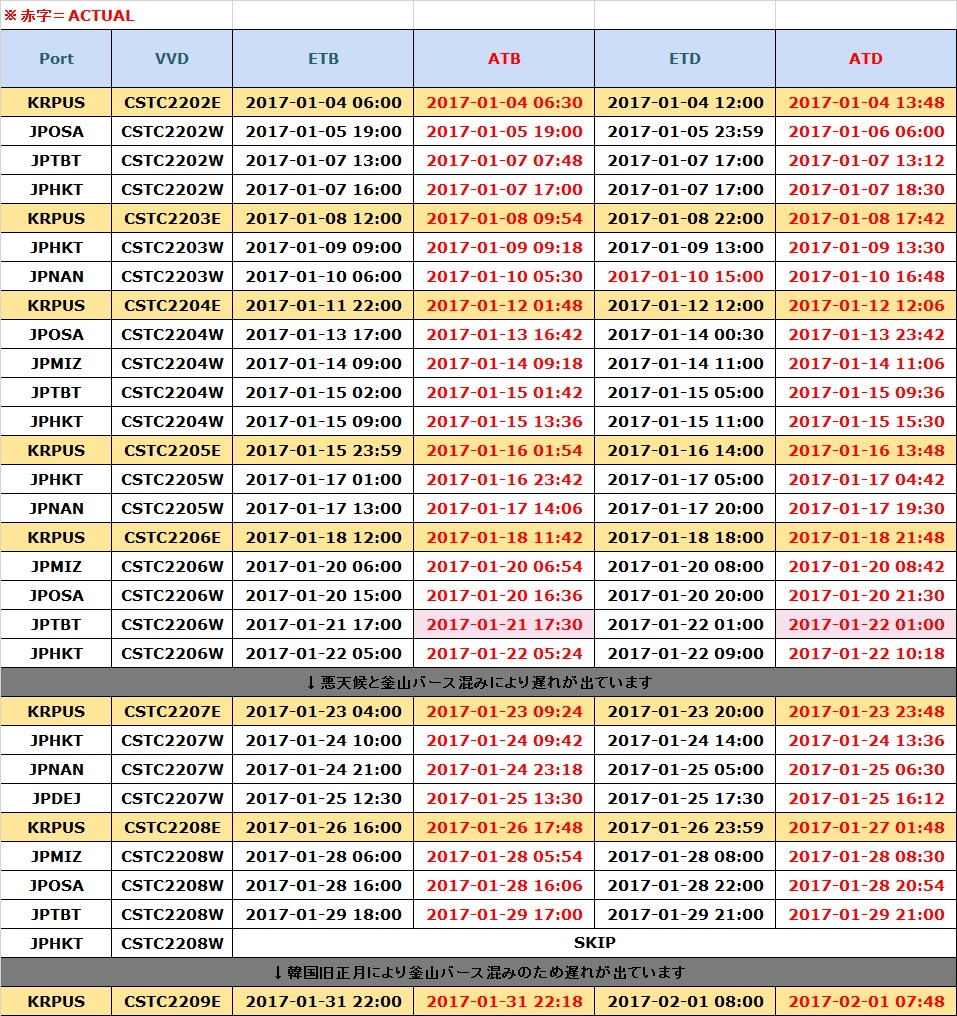
Task: Select ATD value 2017-01-09 13:30
Action: tap(866, 248)
